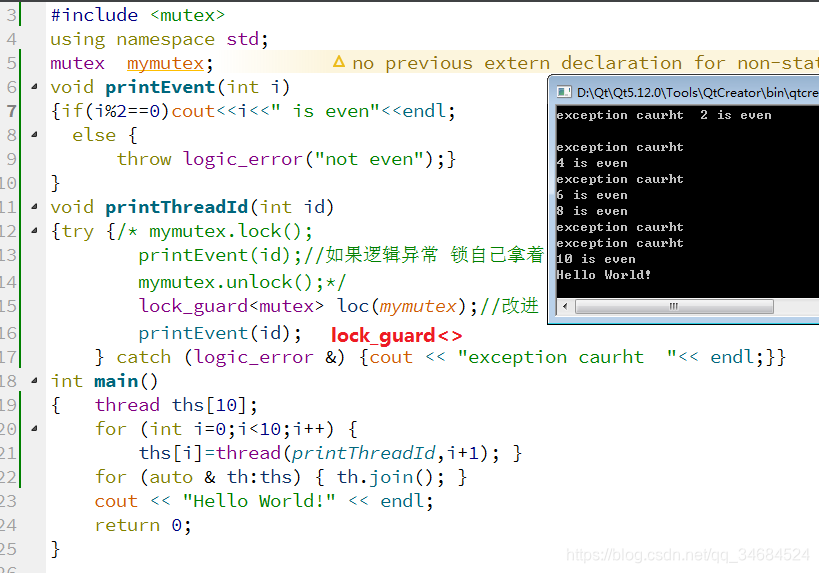Click the console horizontal scrollbar thumb
The height and width of the screenshot is (573, 819).
674,307
